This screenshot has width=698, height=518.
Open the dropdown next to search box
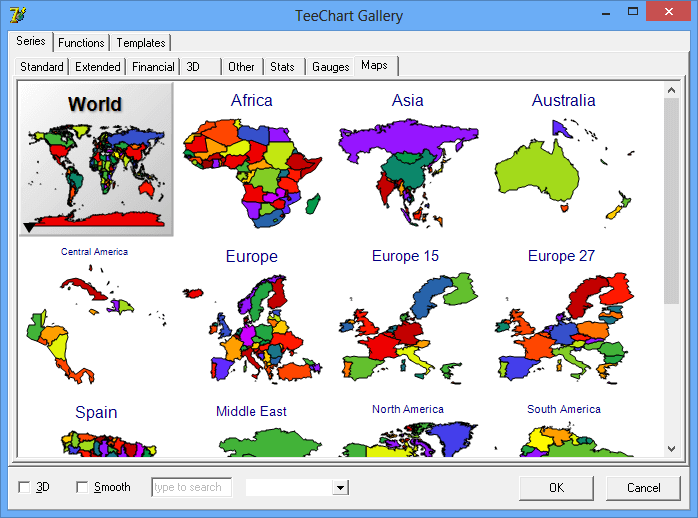(x=341, y=487)
